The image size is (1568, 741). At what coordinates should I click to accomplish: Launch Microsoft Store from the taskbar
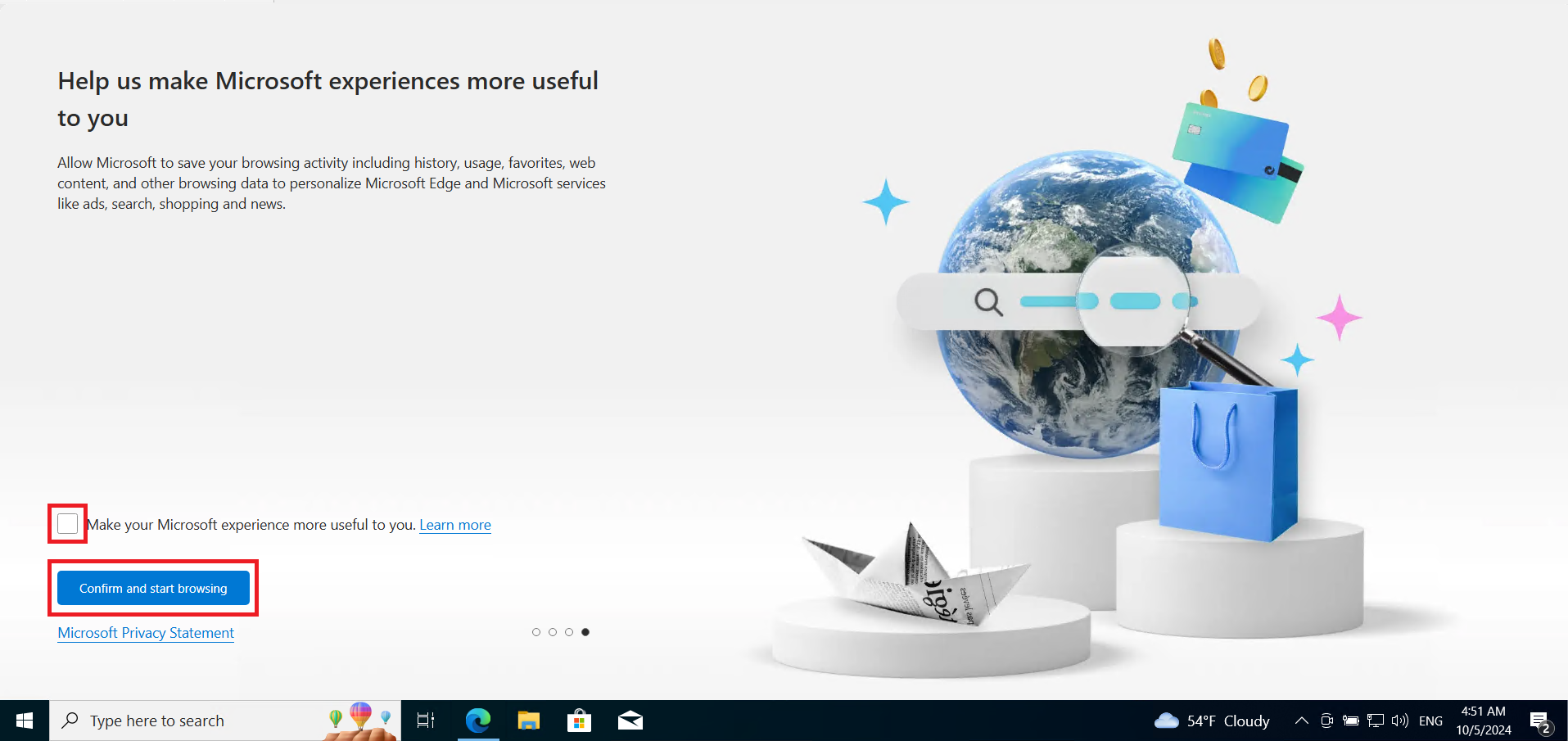579,721
